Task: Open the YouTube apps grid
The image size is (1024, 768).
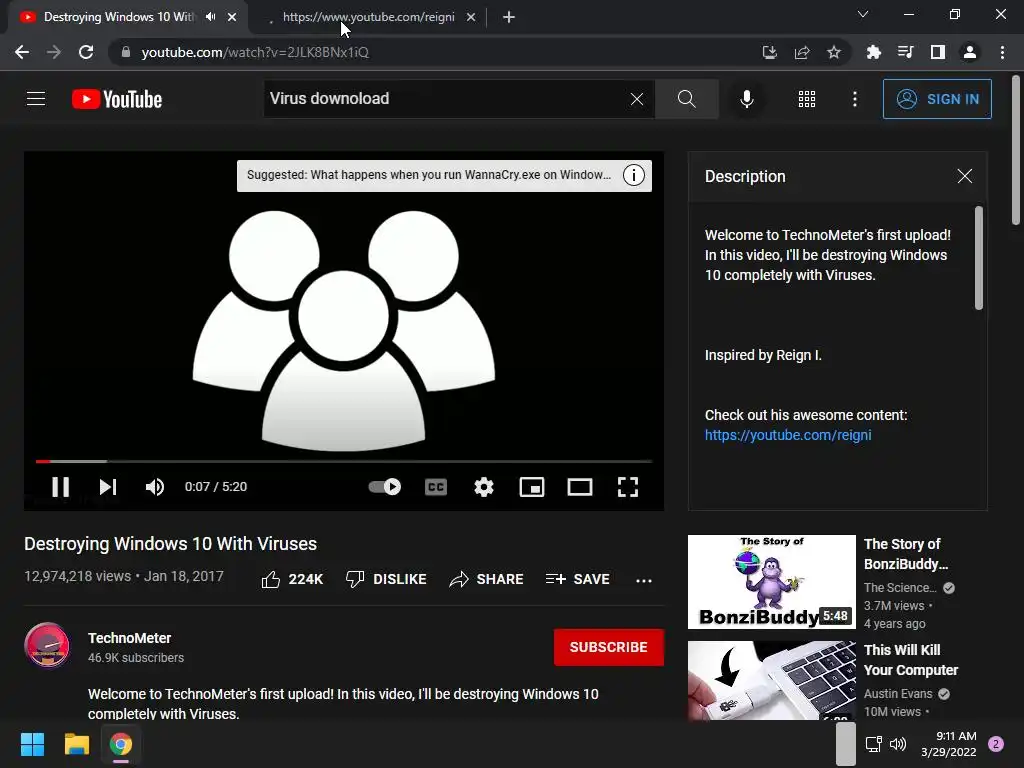Action: coord(807,99)
